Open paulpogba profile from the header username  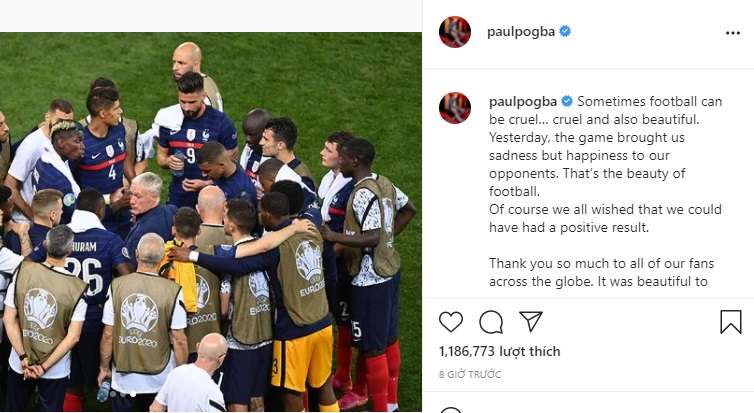point(521,32)
